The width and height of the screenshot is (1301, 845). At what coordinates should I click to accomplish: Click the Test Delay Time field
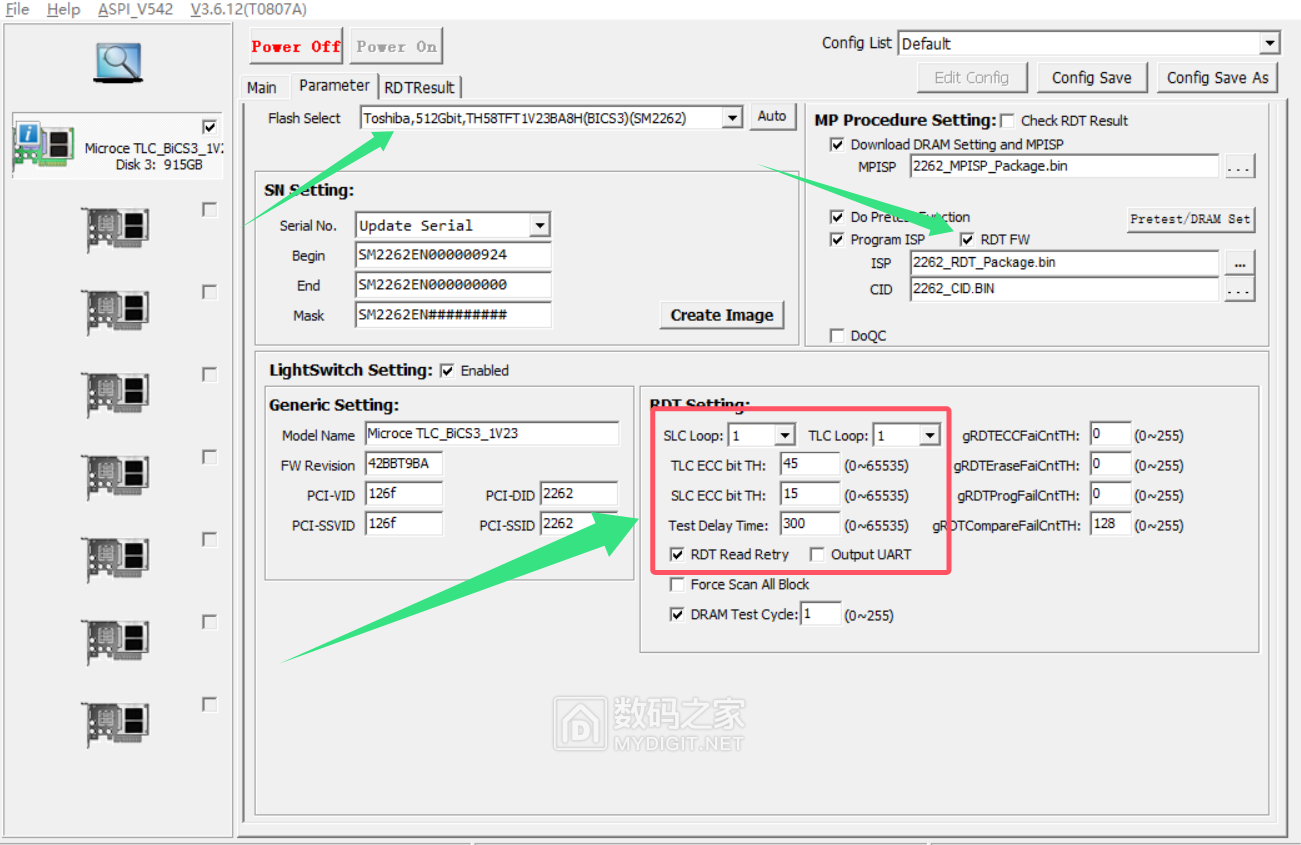click(x=810, y=524)
